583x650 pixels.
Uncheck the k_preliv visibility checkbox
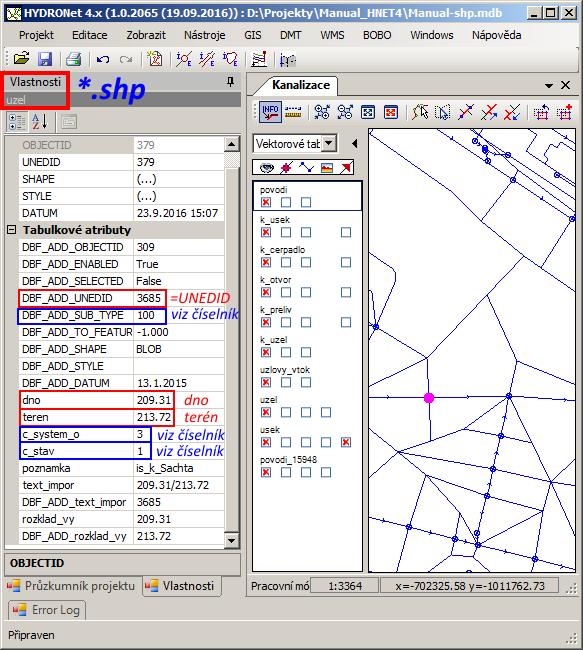click(x=266, y=322)
